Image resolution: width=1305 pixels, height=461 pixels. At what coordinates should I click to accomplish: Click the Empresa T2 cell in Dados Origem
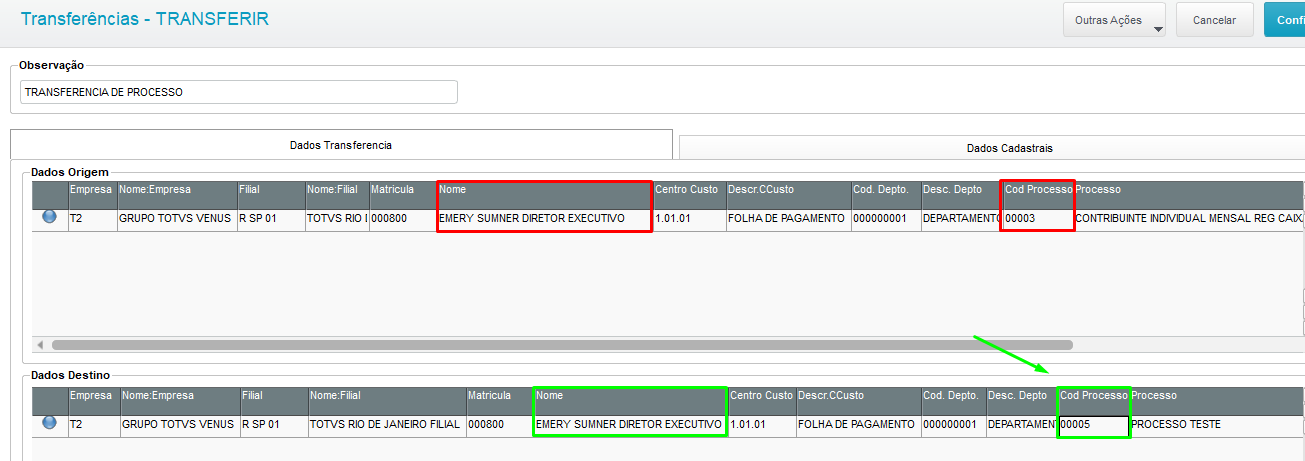[92, 218]
